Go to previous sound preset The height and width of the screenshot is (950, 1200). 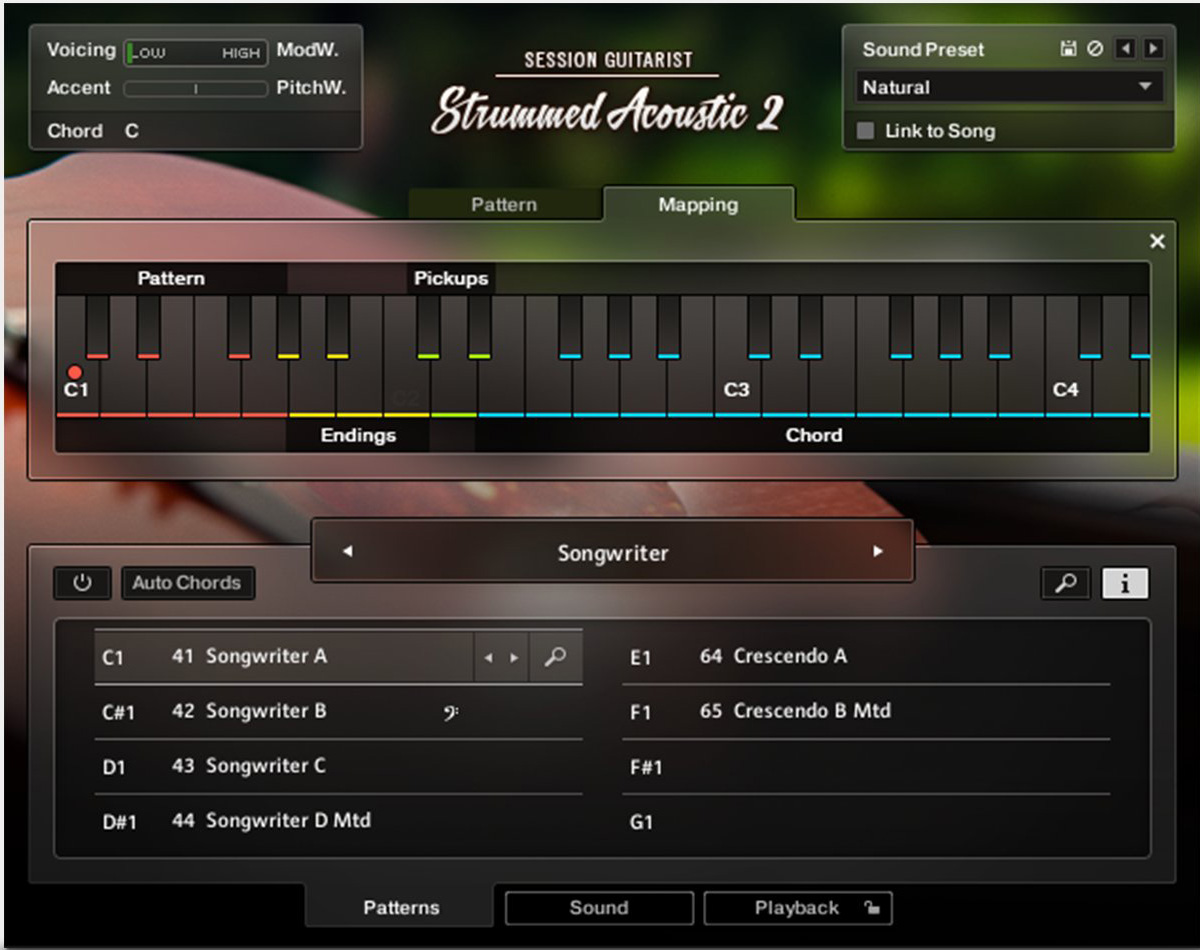pos(1125,49)
